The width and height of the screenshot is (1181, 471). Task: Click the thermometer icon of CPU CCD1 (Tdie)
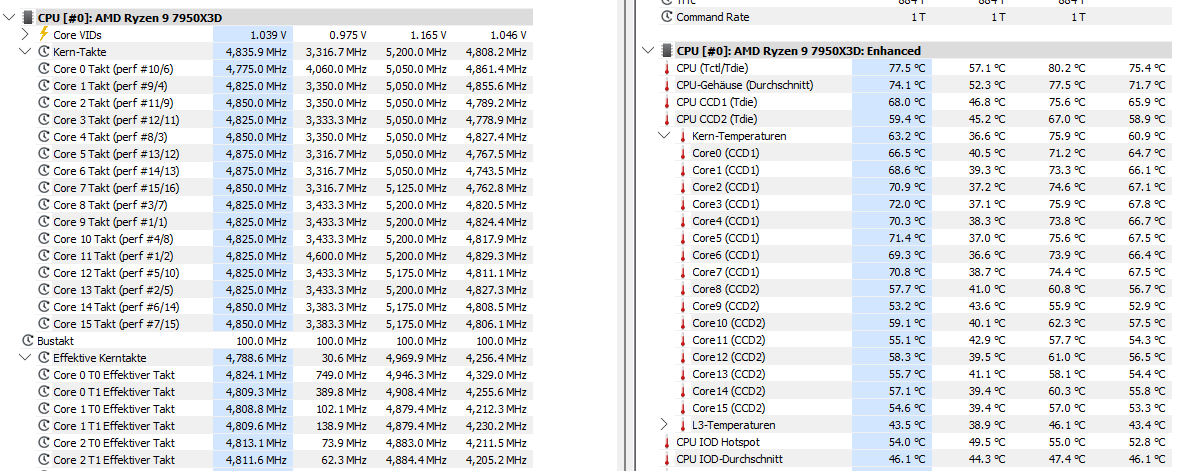(x=667, y=102)
